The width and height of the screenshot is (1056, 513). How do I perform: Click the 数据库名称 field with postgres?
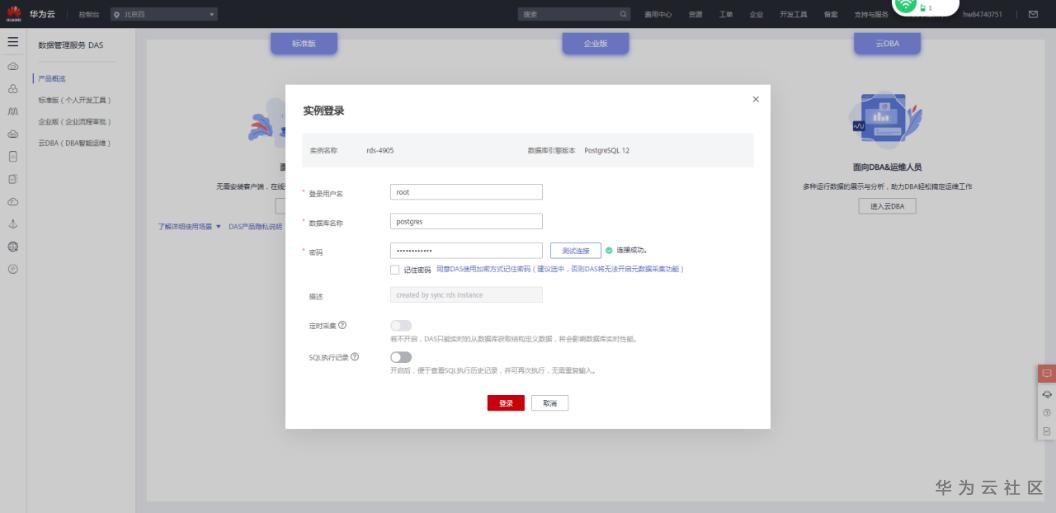[466, 221]
